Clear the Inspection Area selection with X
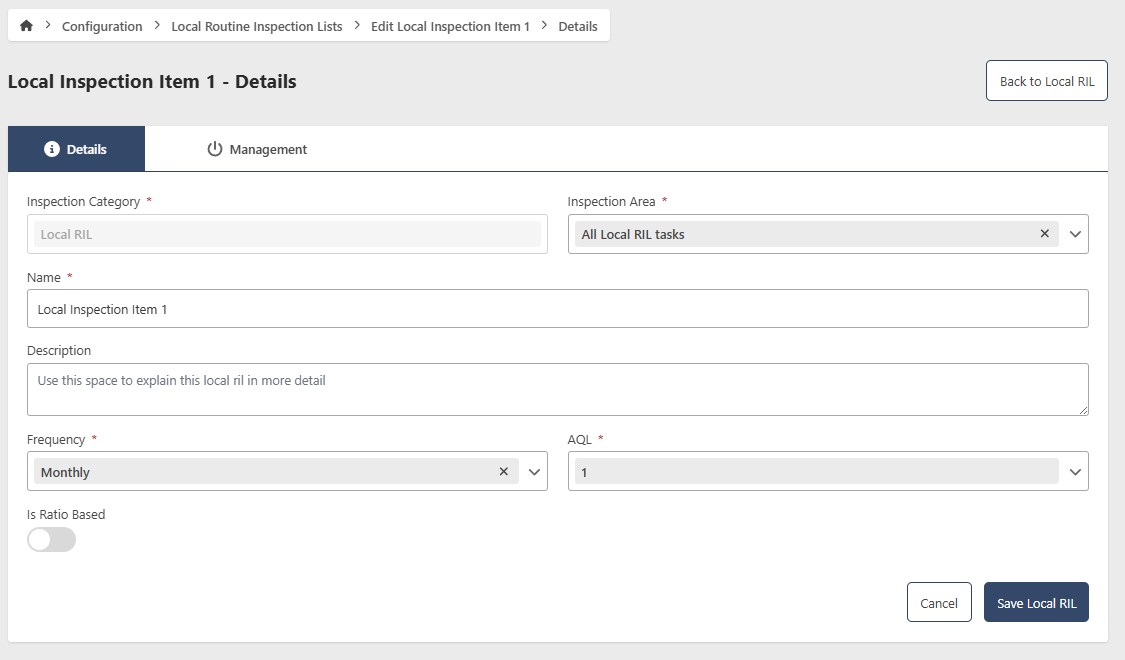Viewport: 1125px width, 660px height. 1044,234
